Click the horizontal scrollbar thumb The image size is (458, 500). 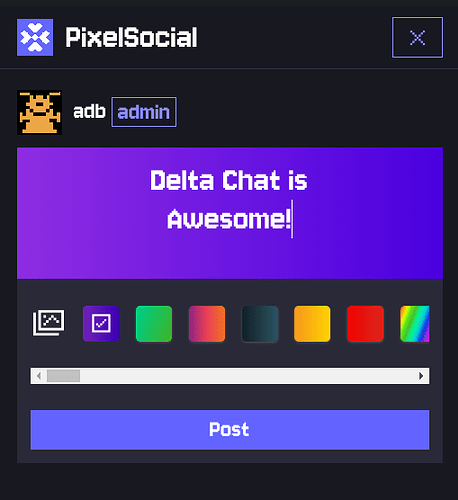coord(63,376)
